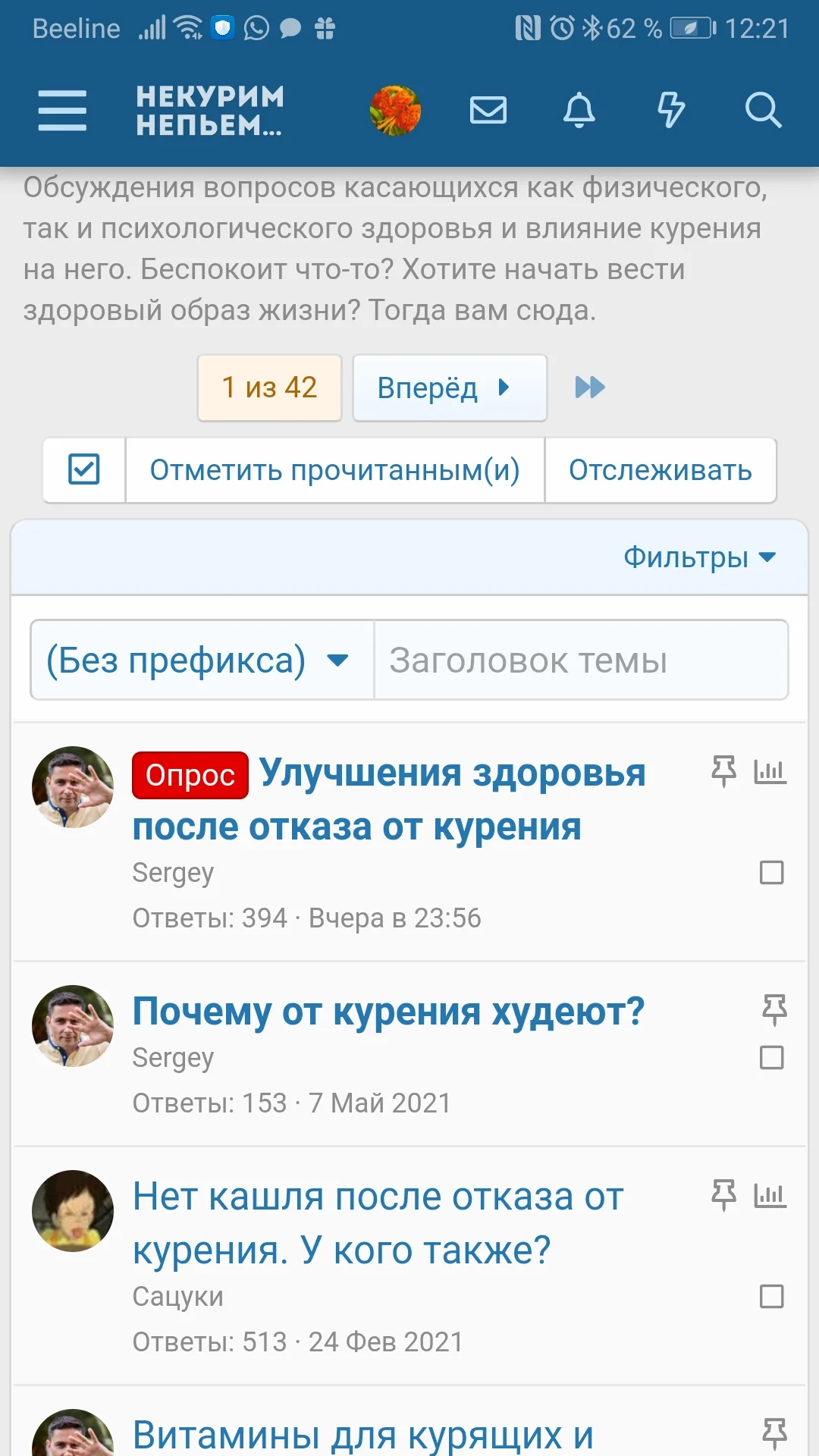The image size is (819, 1456).
Task: Go to next page with Вперёд
Action: click(449, 388)
